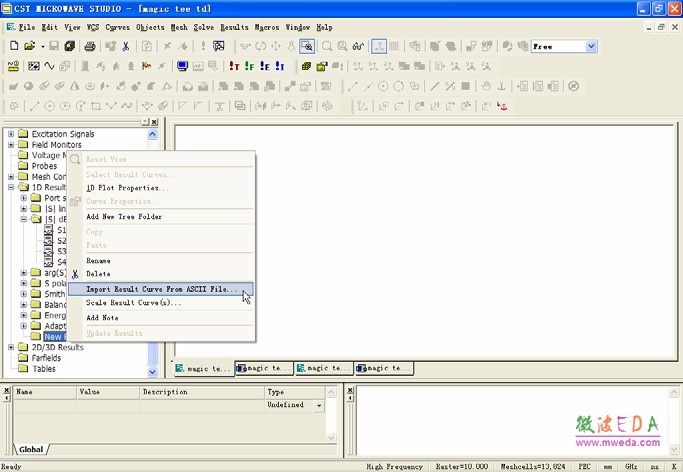Click the sine wave Excitation Signal icon
The height and width of the screenshot is (472, 683).
[49, 66]
